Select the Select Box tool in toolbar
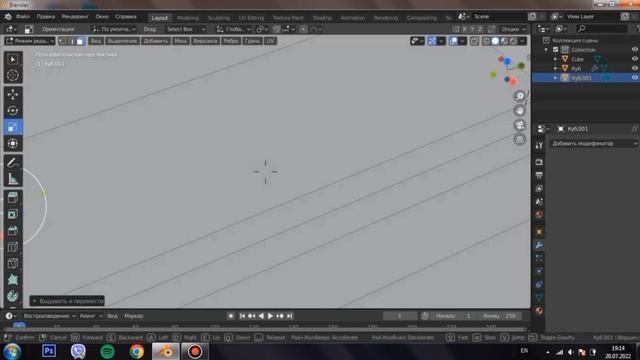The image size is (640, 360). pyautogui.click(x=13, y=59)
